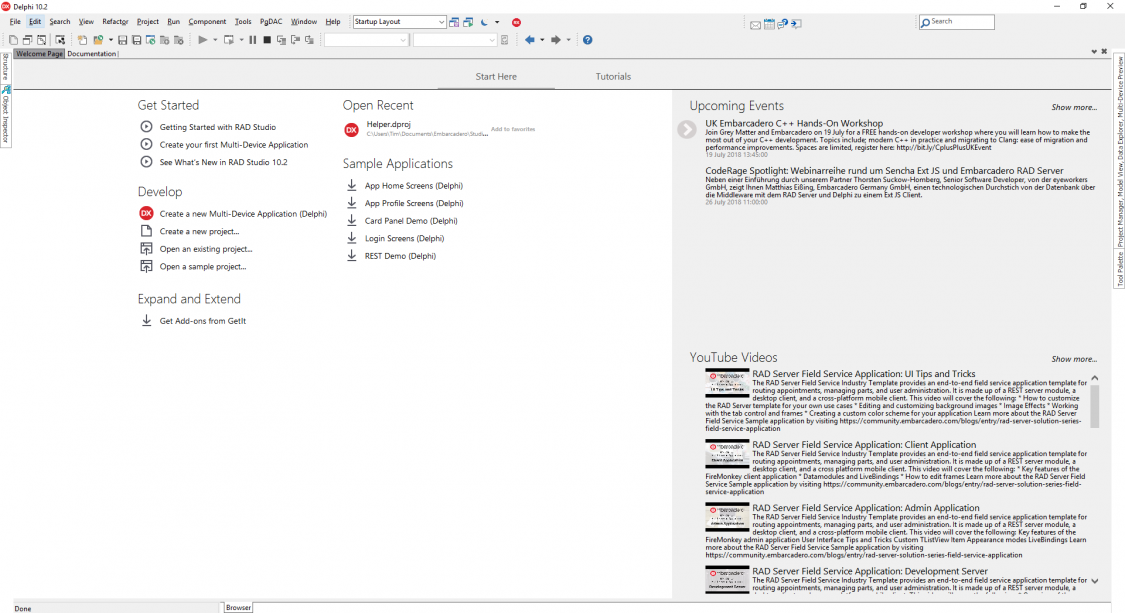
Task: Toggle the dark theme with the moon icon
Action: point(484,22)
